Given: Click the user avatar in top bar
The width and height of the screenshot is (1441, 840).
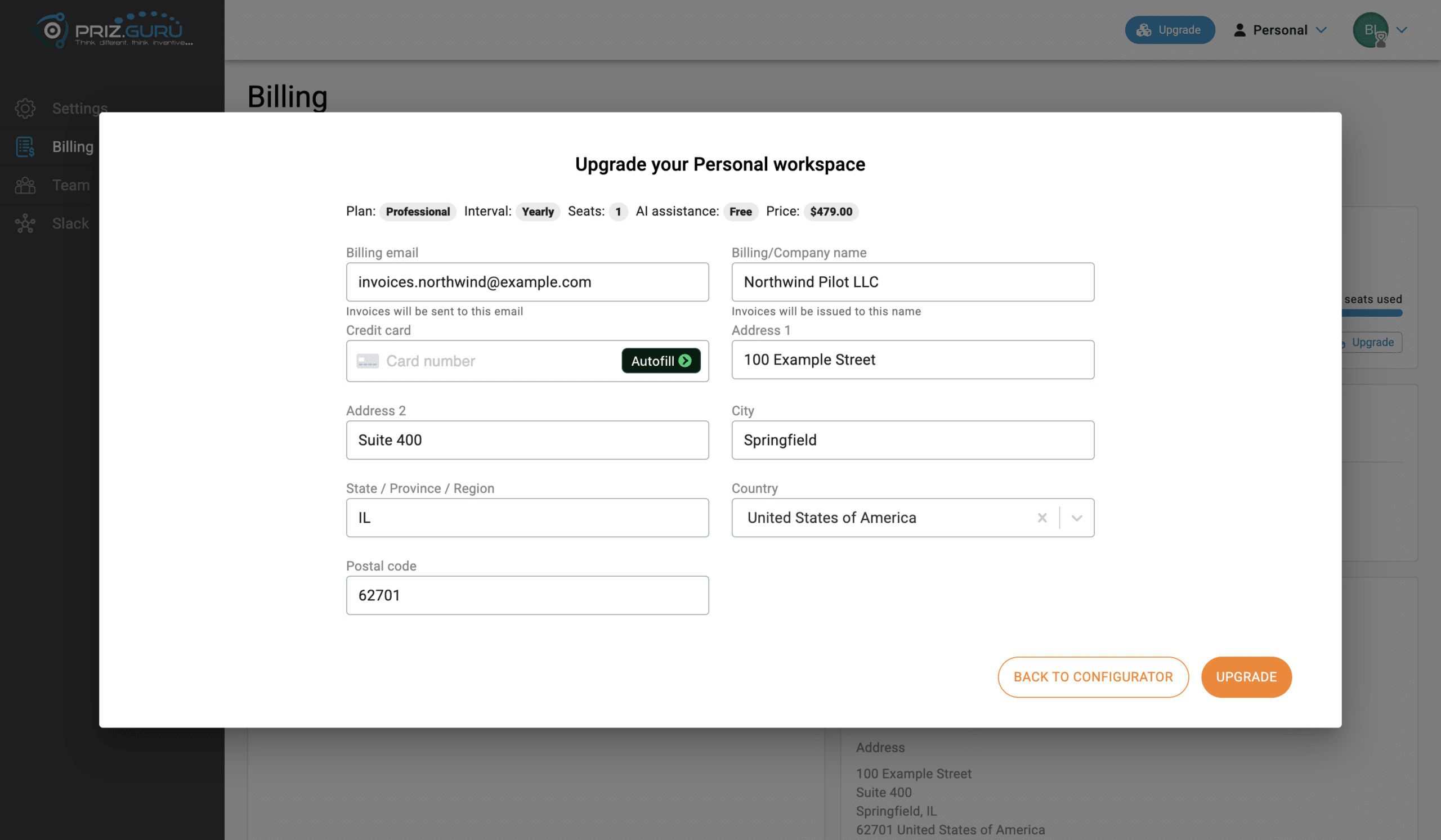Looking at the screenshot, I should point(1370,30).
